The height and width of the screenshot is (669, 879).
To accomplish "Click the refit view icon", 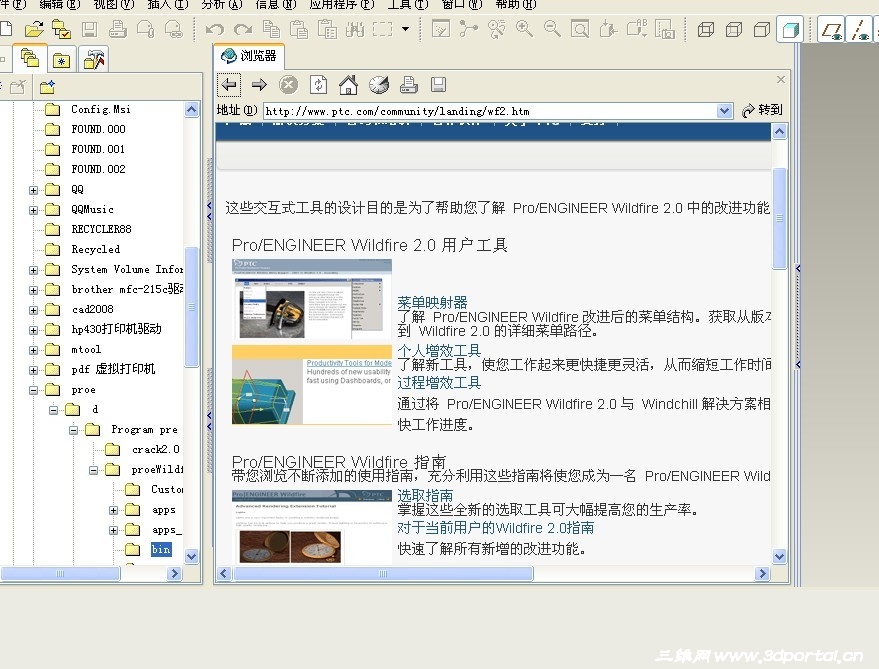I will (x=580, y=29).
